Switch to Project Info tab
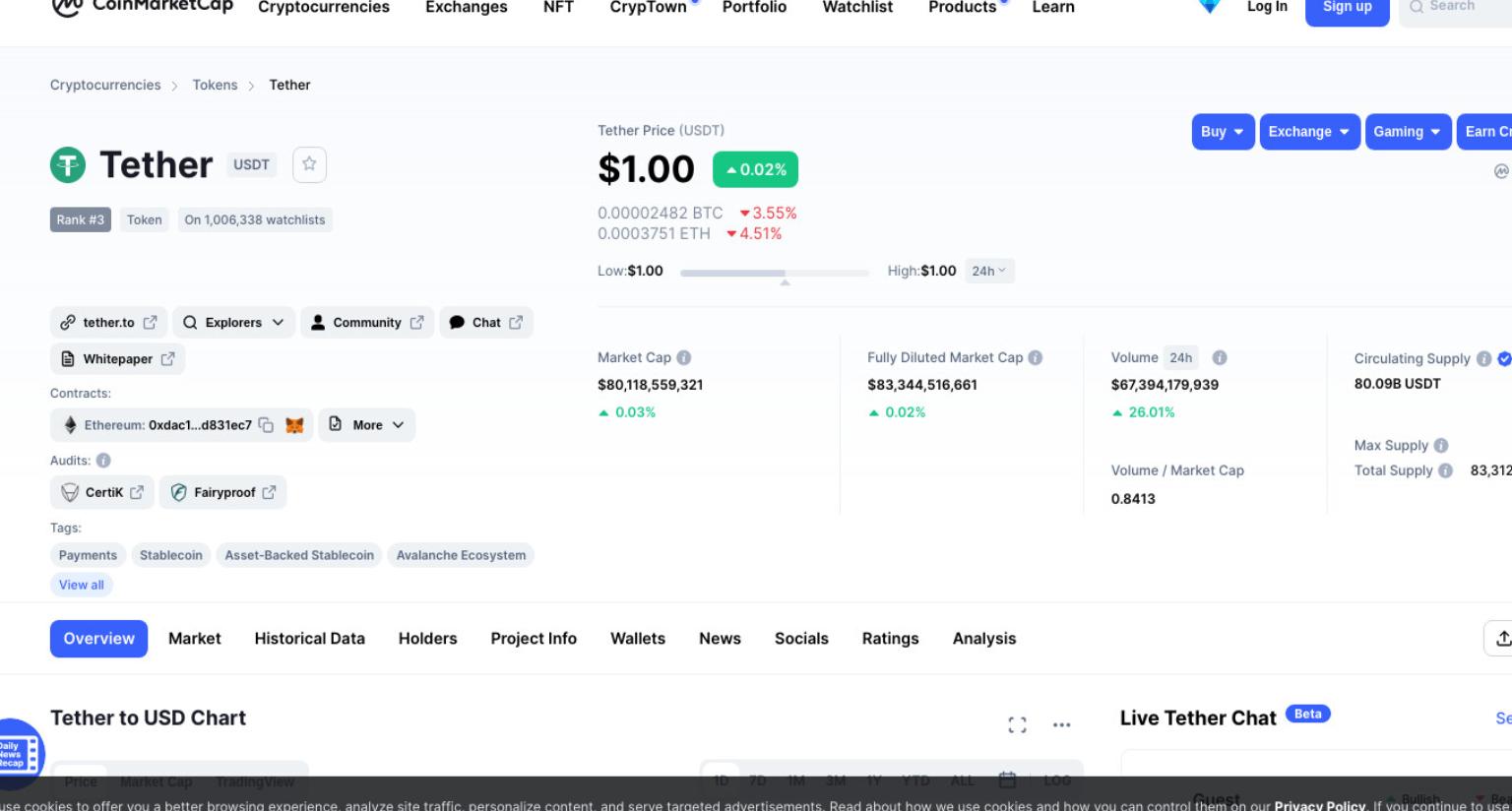The image size is (1512, 811). point(534,638)
